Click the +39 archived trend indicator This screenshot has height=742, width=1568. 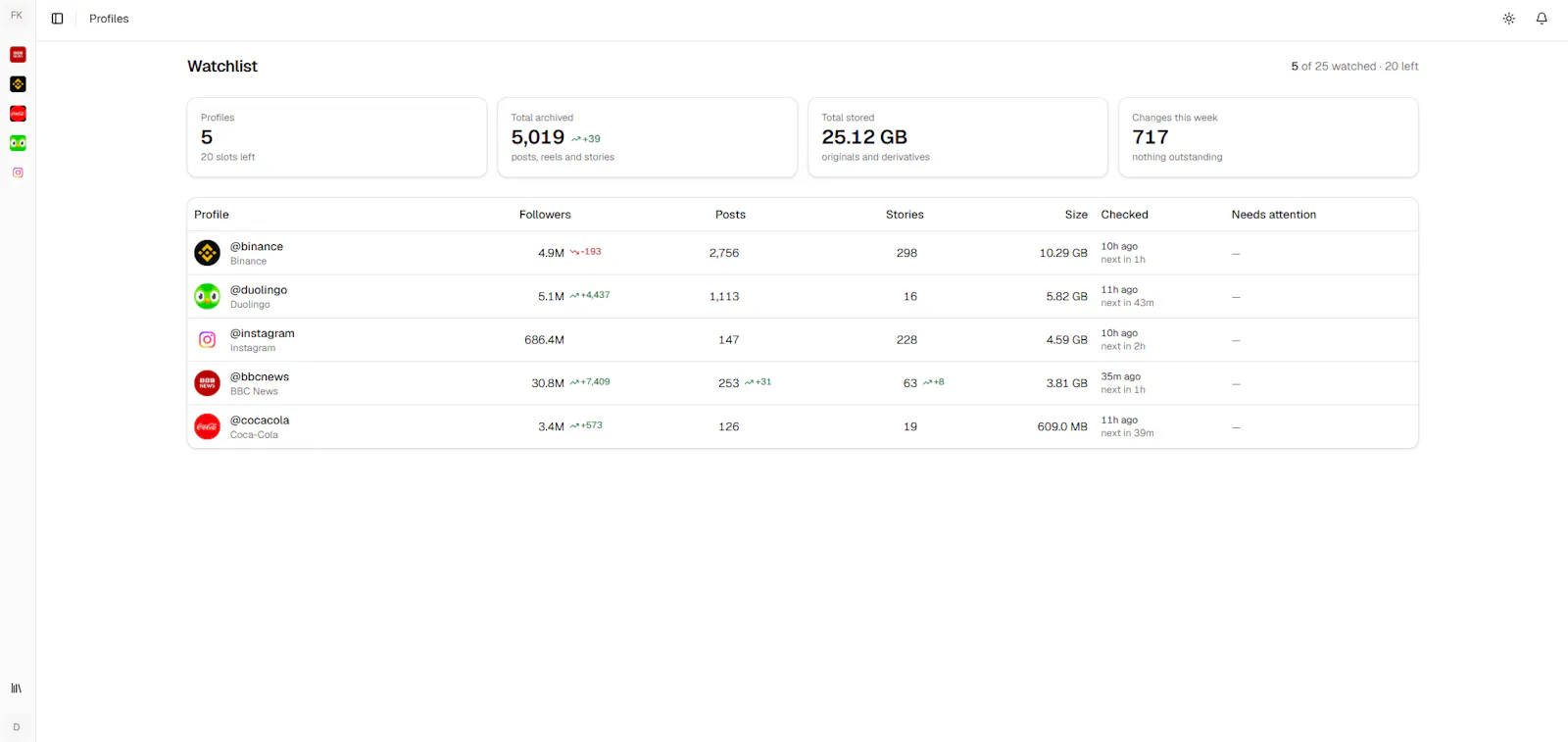click(x=586, y=139)
